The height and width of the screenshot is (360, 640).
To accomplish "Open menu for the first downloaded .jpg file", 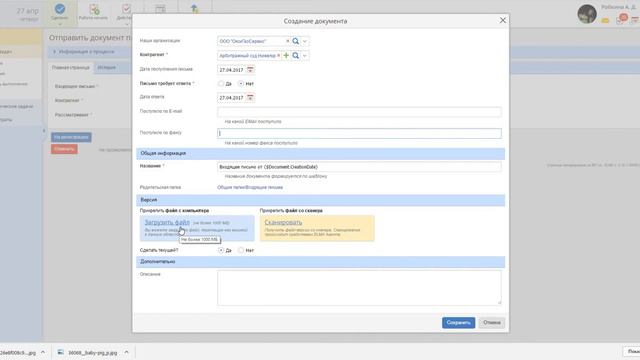I will click(43, 352).
